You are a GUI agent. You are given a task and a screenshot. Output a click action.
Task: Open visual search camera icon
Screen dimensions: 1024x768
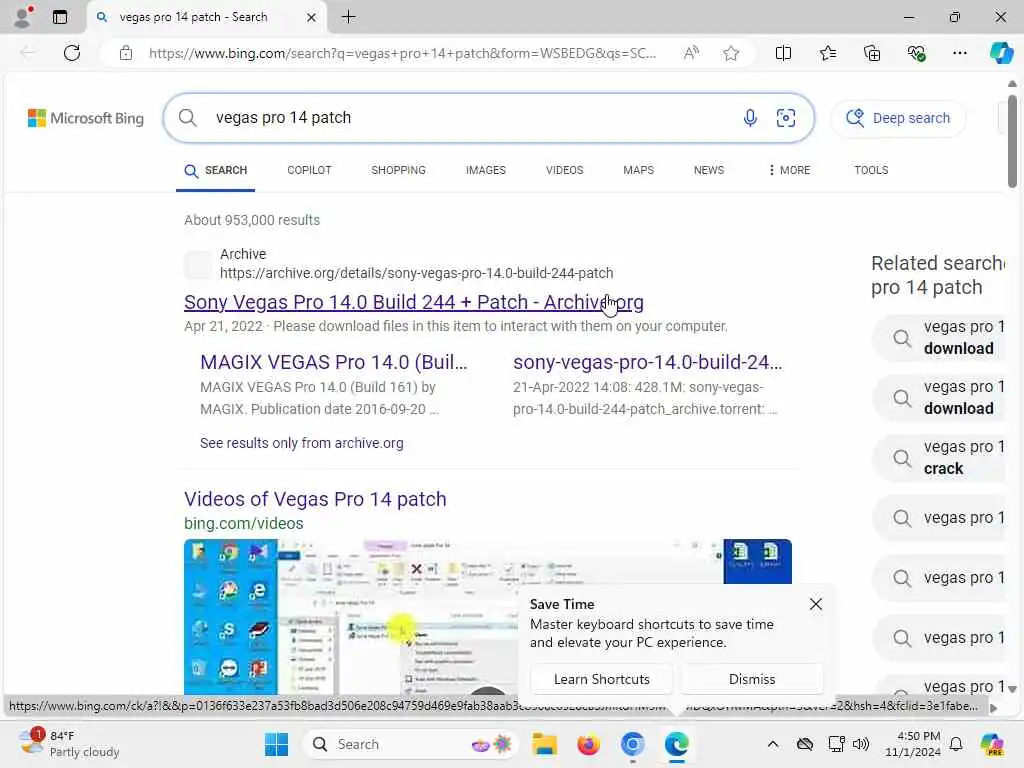786,118
